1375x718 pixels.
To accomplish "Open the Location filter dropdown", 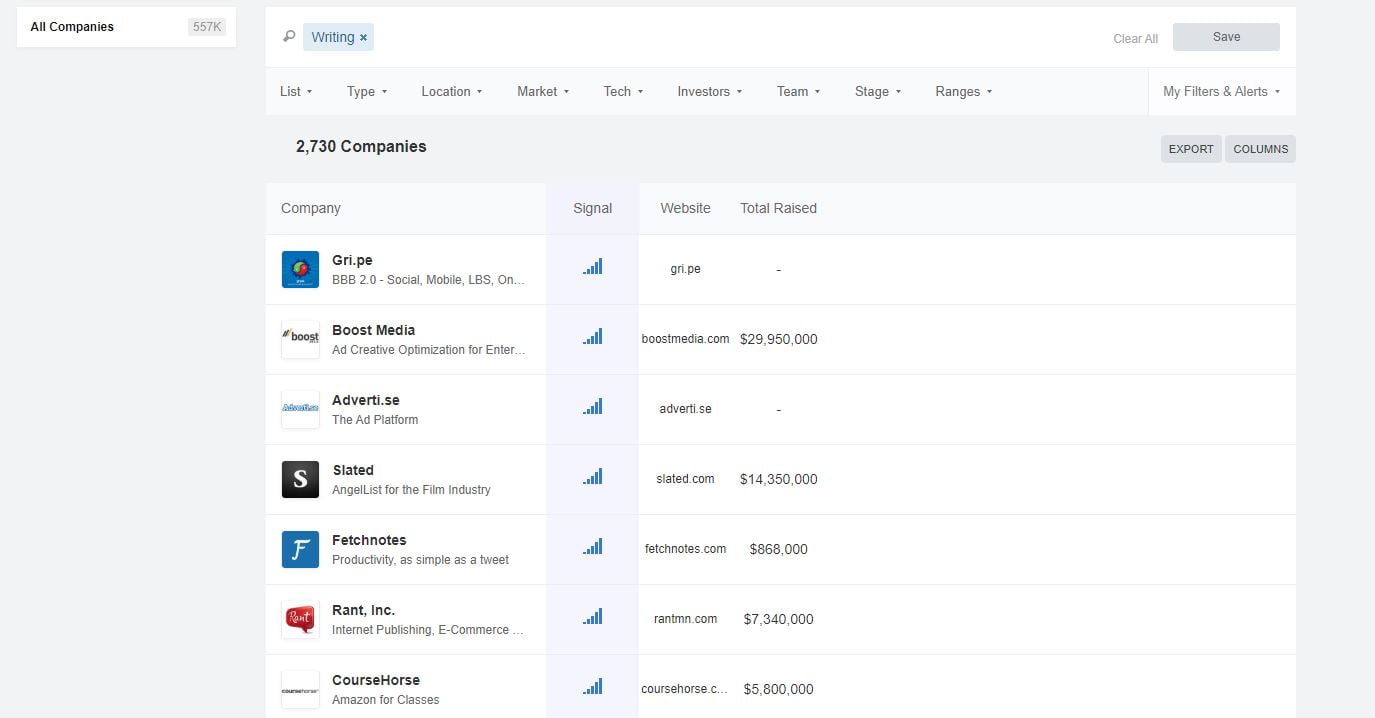I will click(x=452, y=91).
